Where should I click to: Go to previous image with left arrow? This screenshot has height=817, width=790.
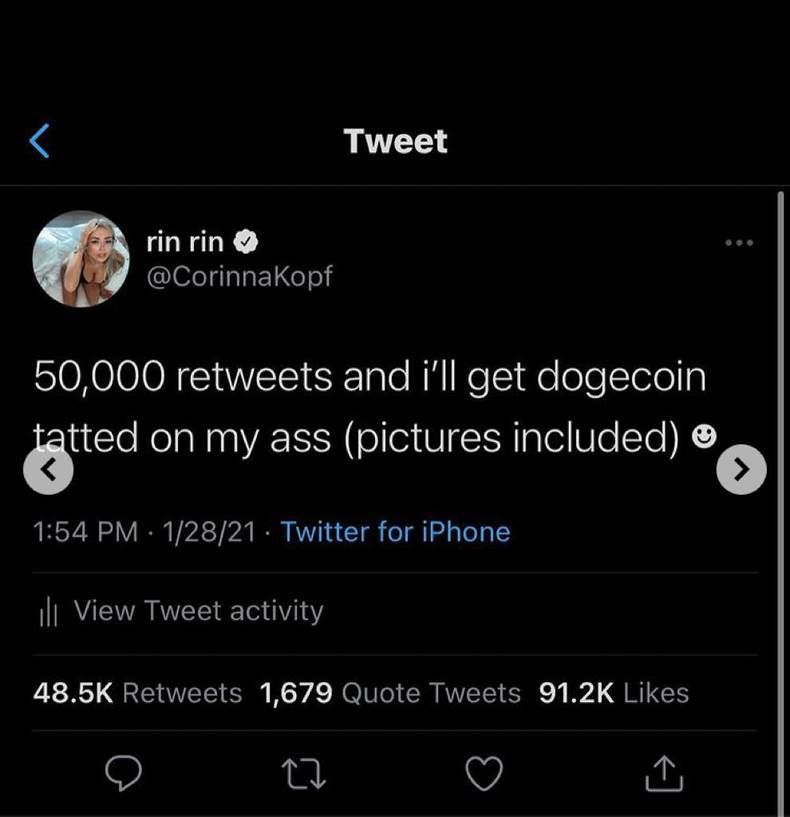[47, 469]
